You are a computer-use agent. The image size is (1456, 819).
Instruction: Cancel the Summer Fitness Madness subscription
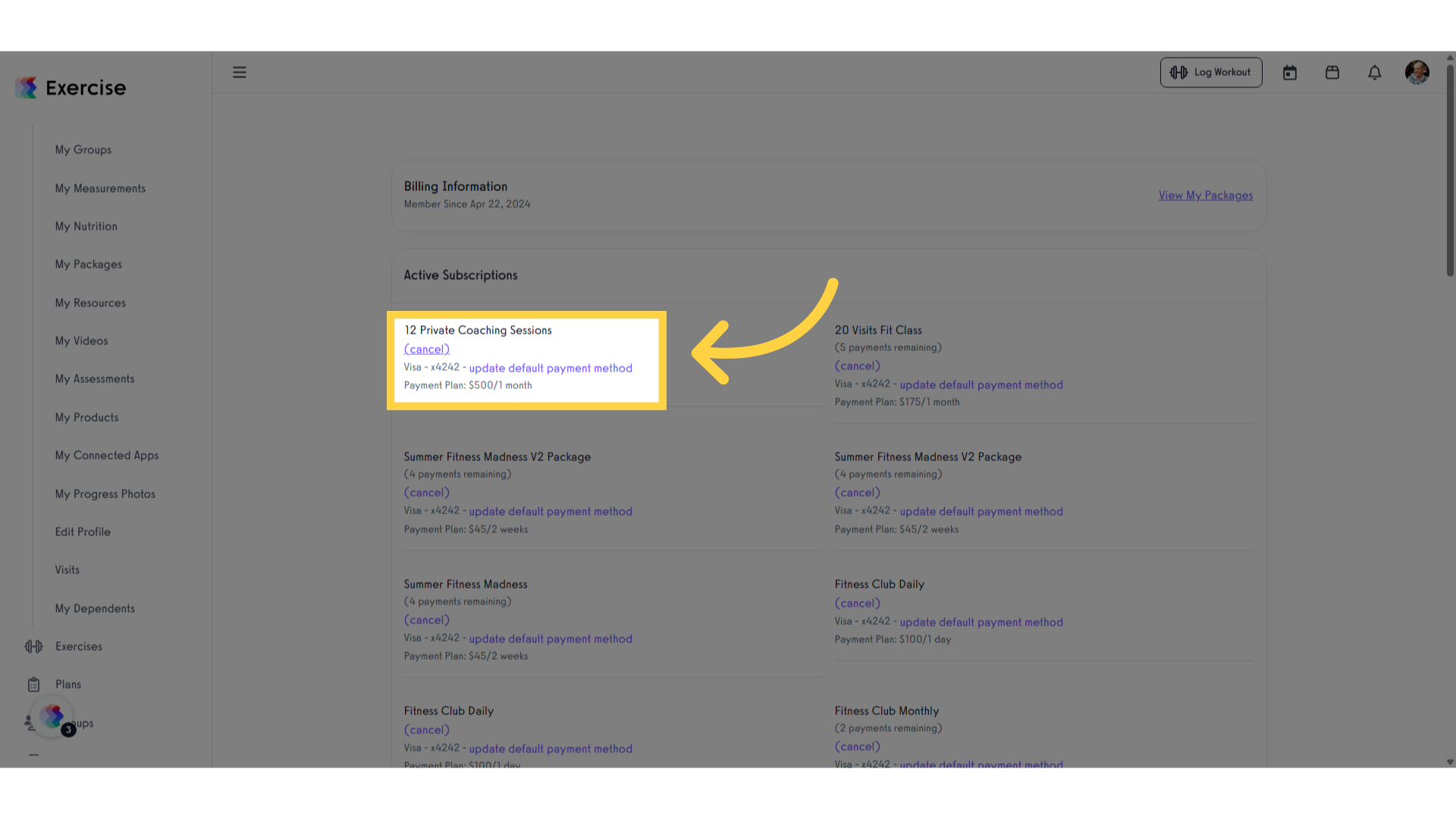[x=427, y=620]
